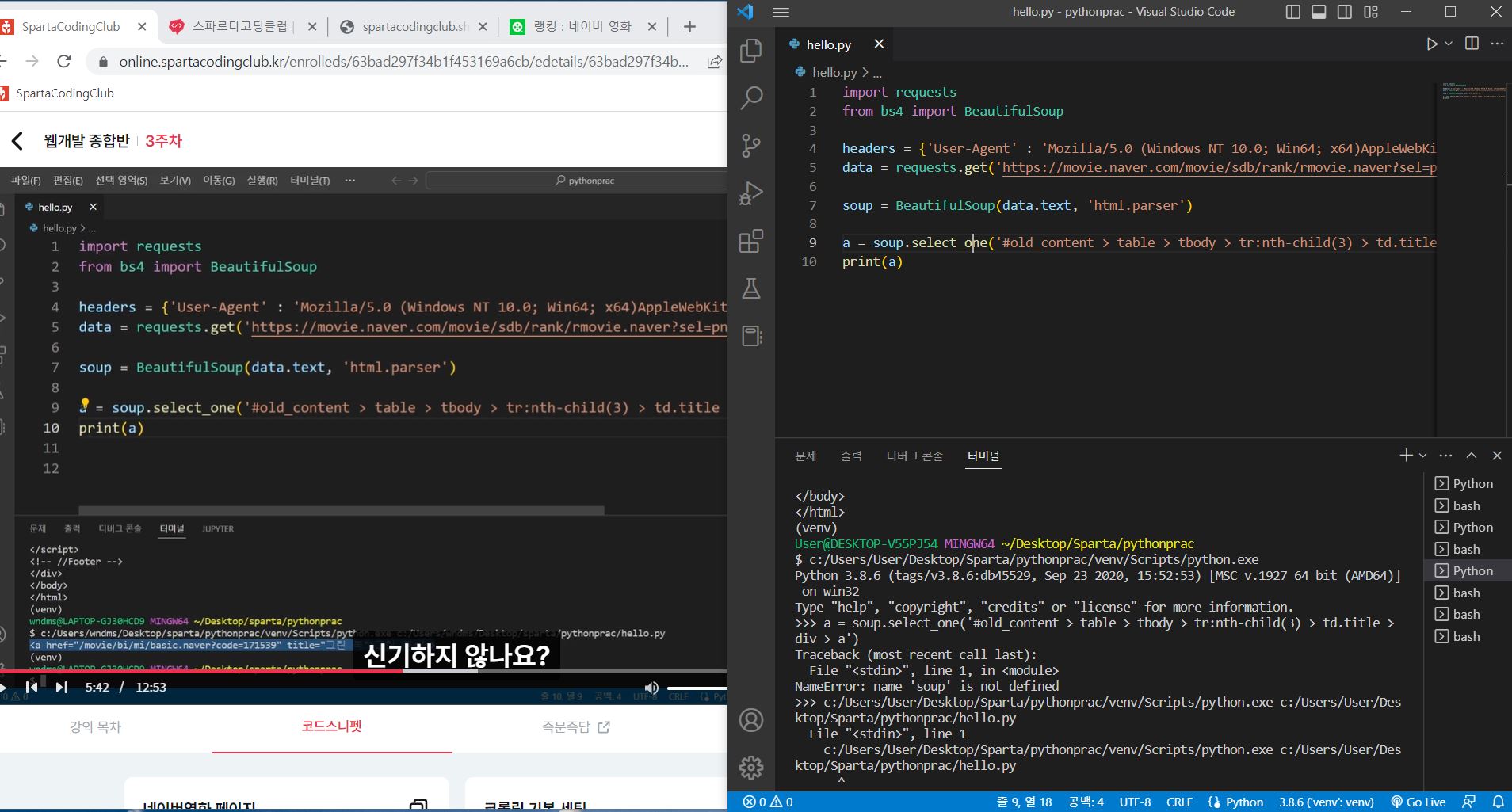The height and width of the screenshot is (812, 1512).
Task: Mute the lecture video volume
Action: tap(651, 688)
